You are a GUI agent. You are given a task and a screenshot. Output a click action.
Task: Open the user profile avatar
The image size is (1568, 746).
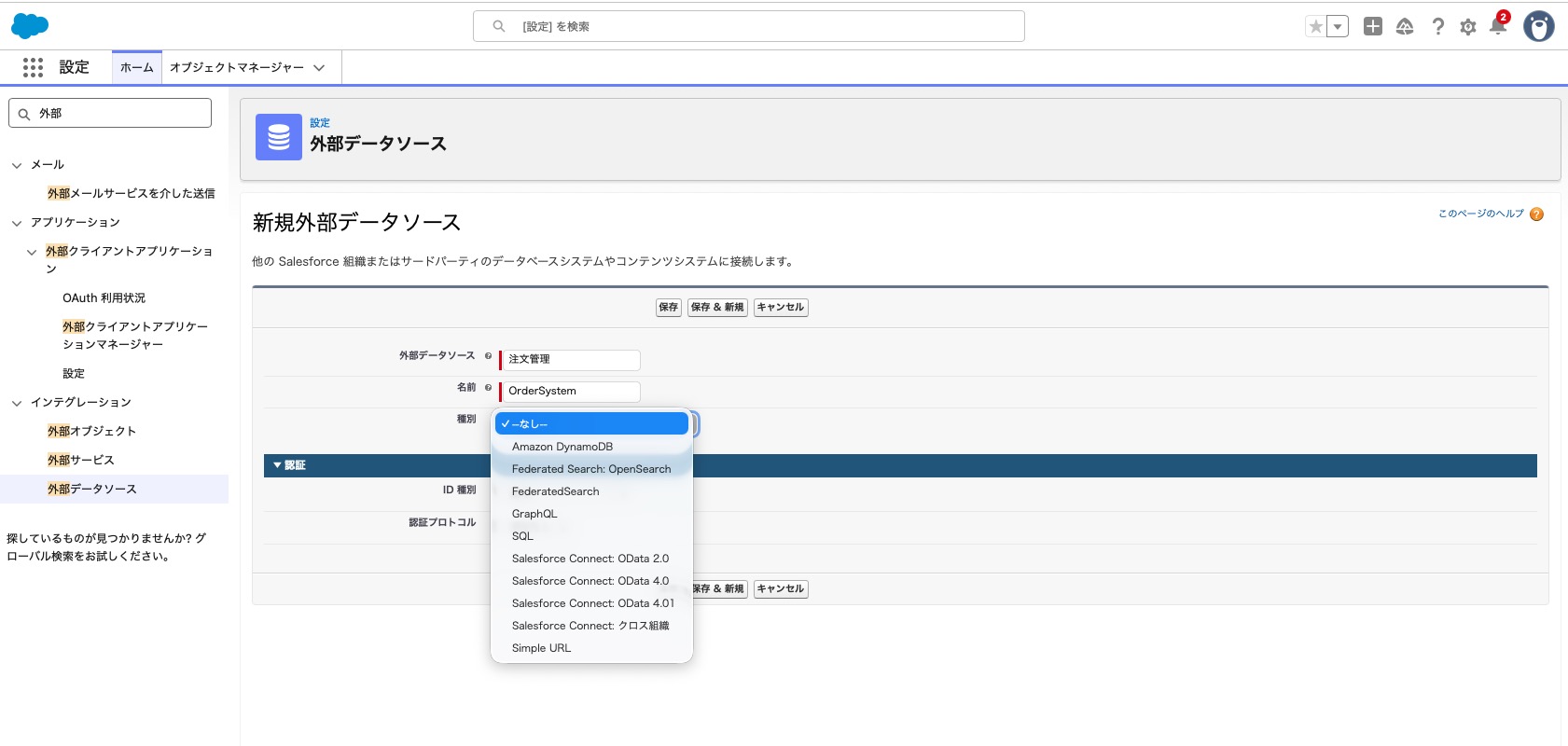pyautogui.click(x=1539, y=26)
